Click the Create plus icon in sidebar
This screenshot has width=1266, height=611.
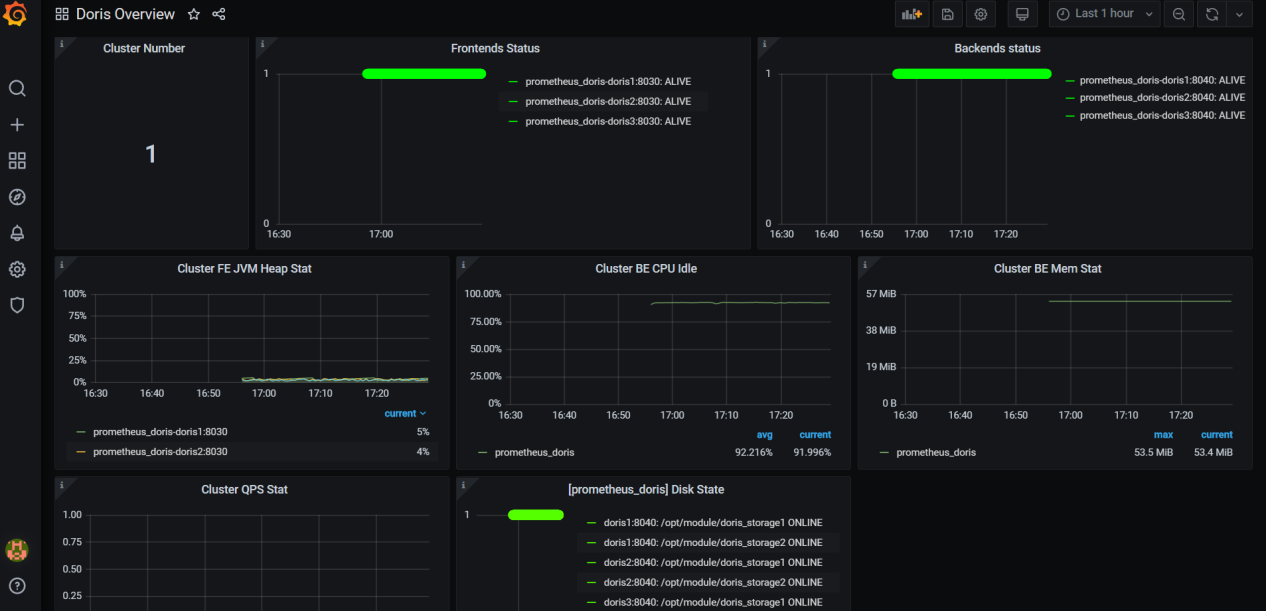click(17, 125)
